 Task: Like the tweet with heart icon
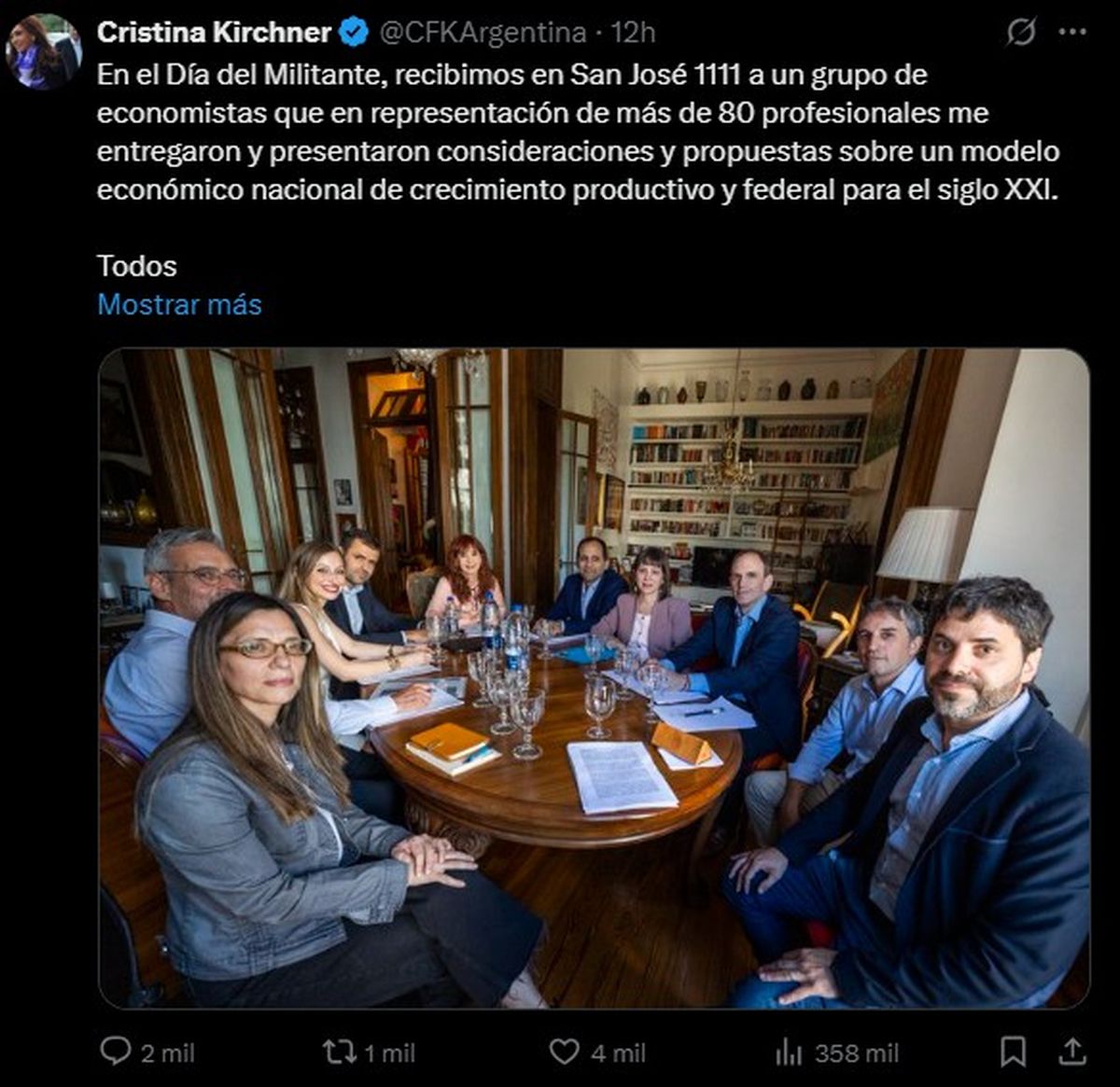[564, 1052]
